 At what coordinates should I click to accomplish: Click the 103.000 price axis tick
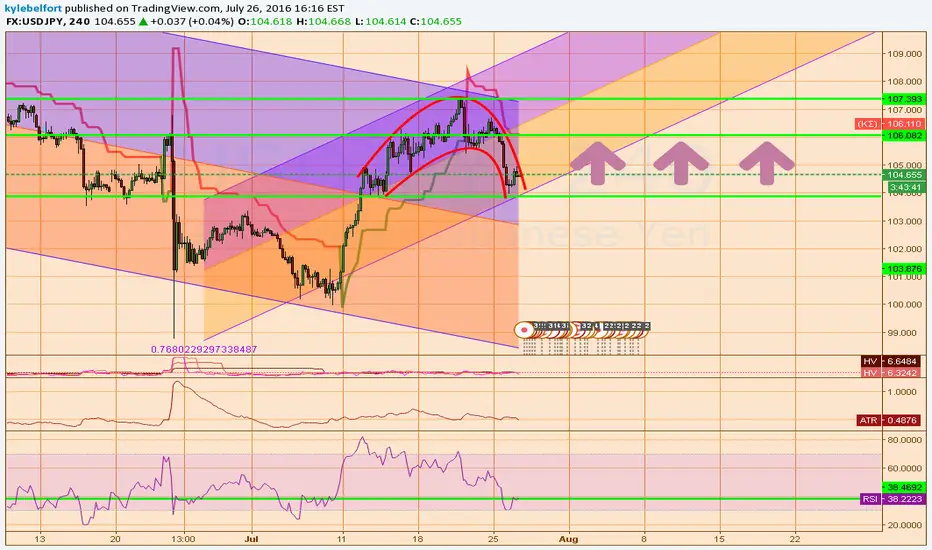905,221
